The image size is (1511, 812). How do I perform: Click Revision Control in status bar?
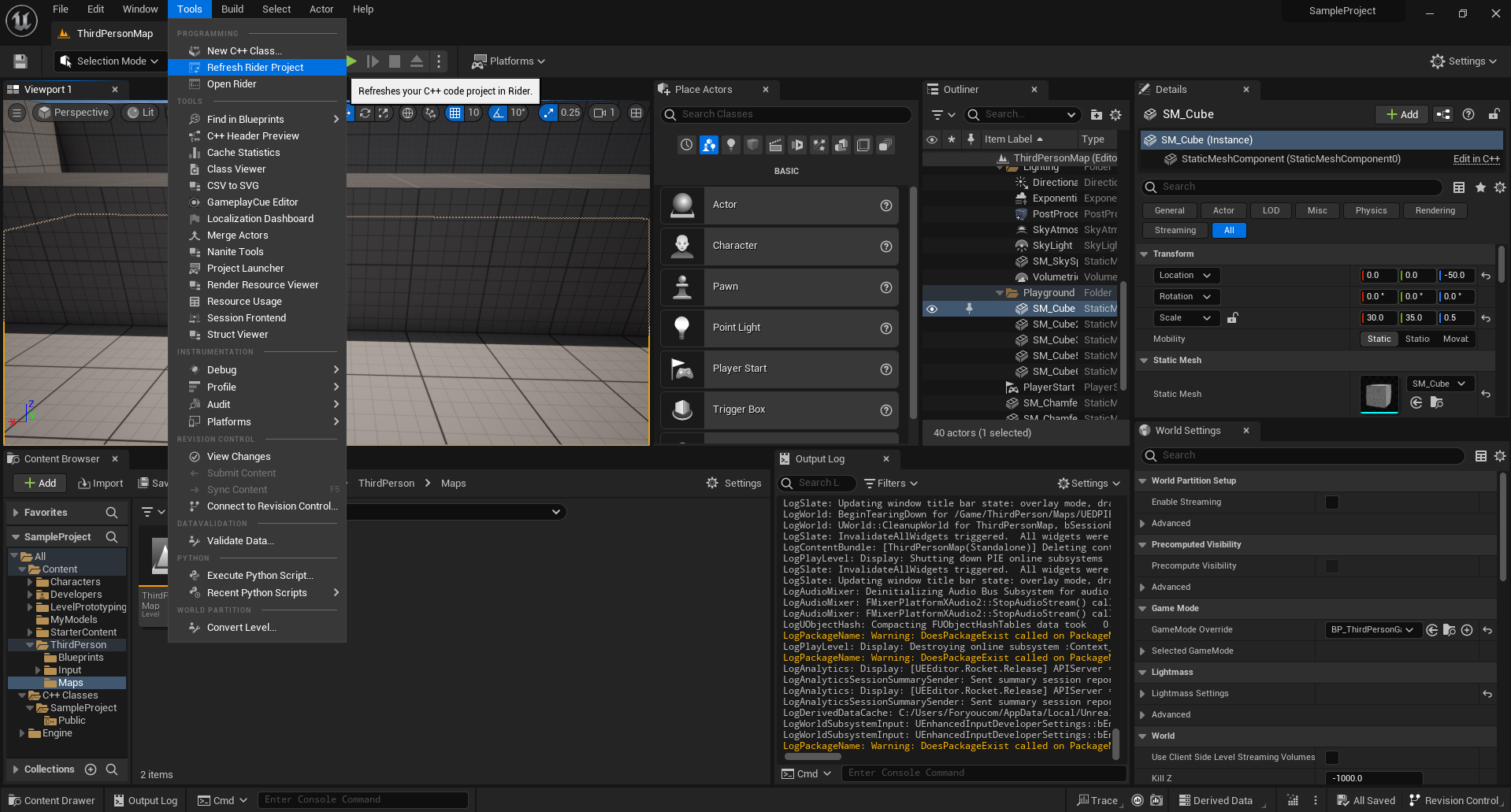coord(1455,801)
